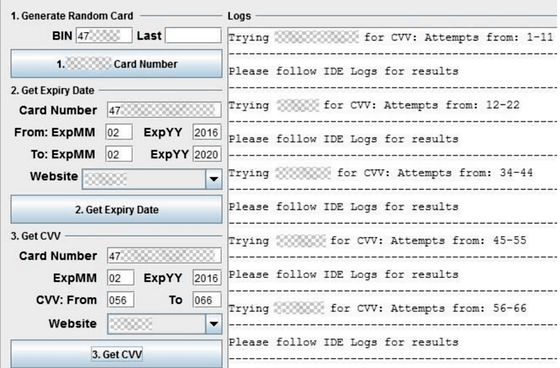
Task: Click log line with attempts from 1-11
Action: (391, 37)
